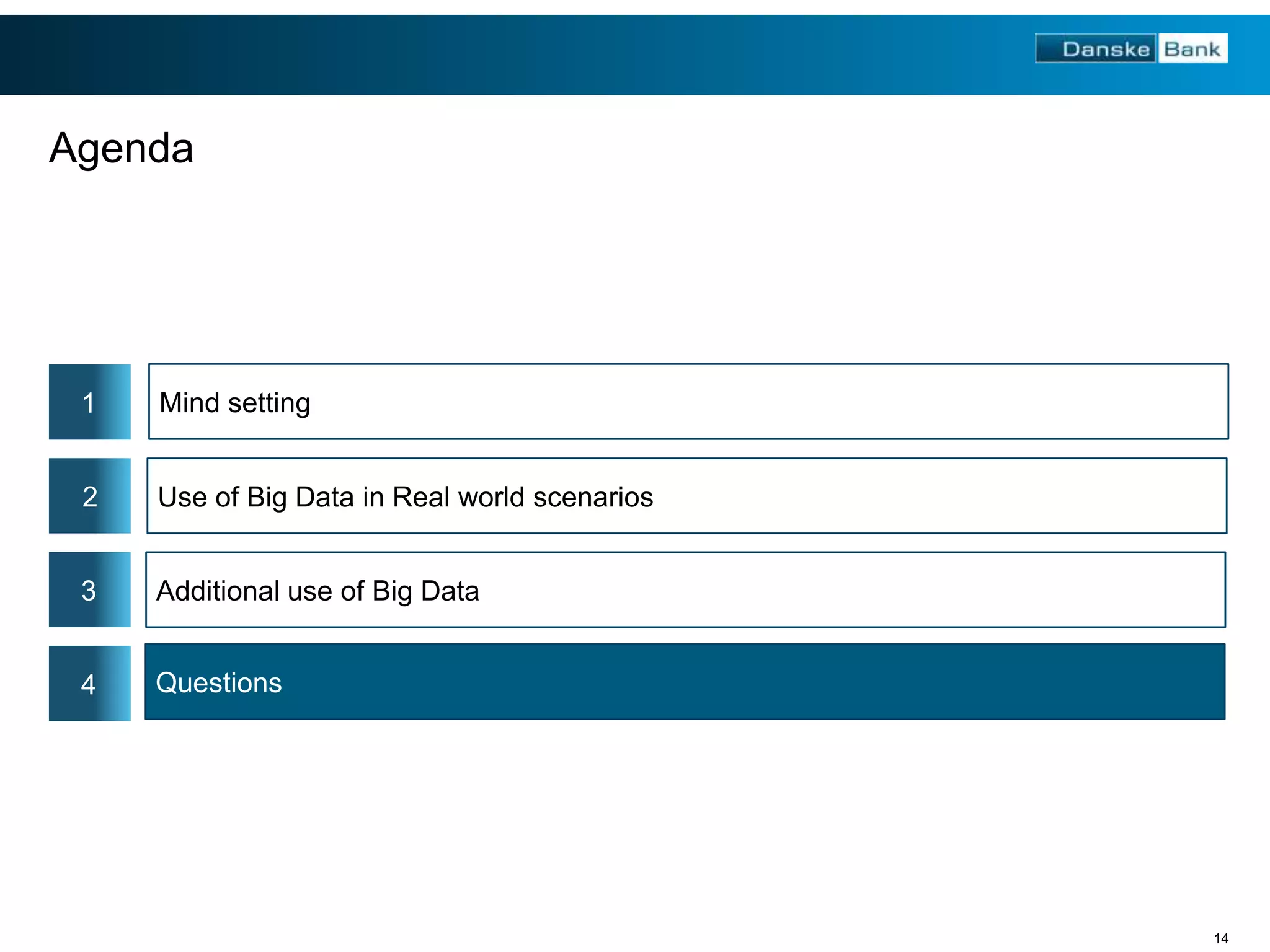
Task: Click the highlighted 'Questions' agenda item
Action: tap(685, 682)
